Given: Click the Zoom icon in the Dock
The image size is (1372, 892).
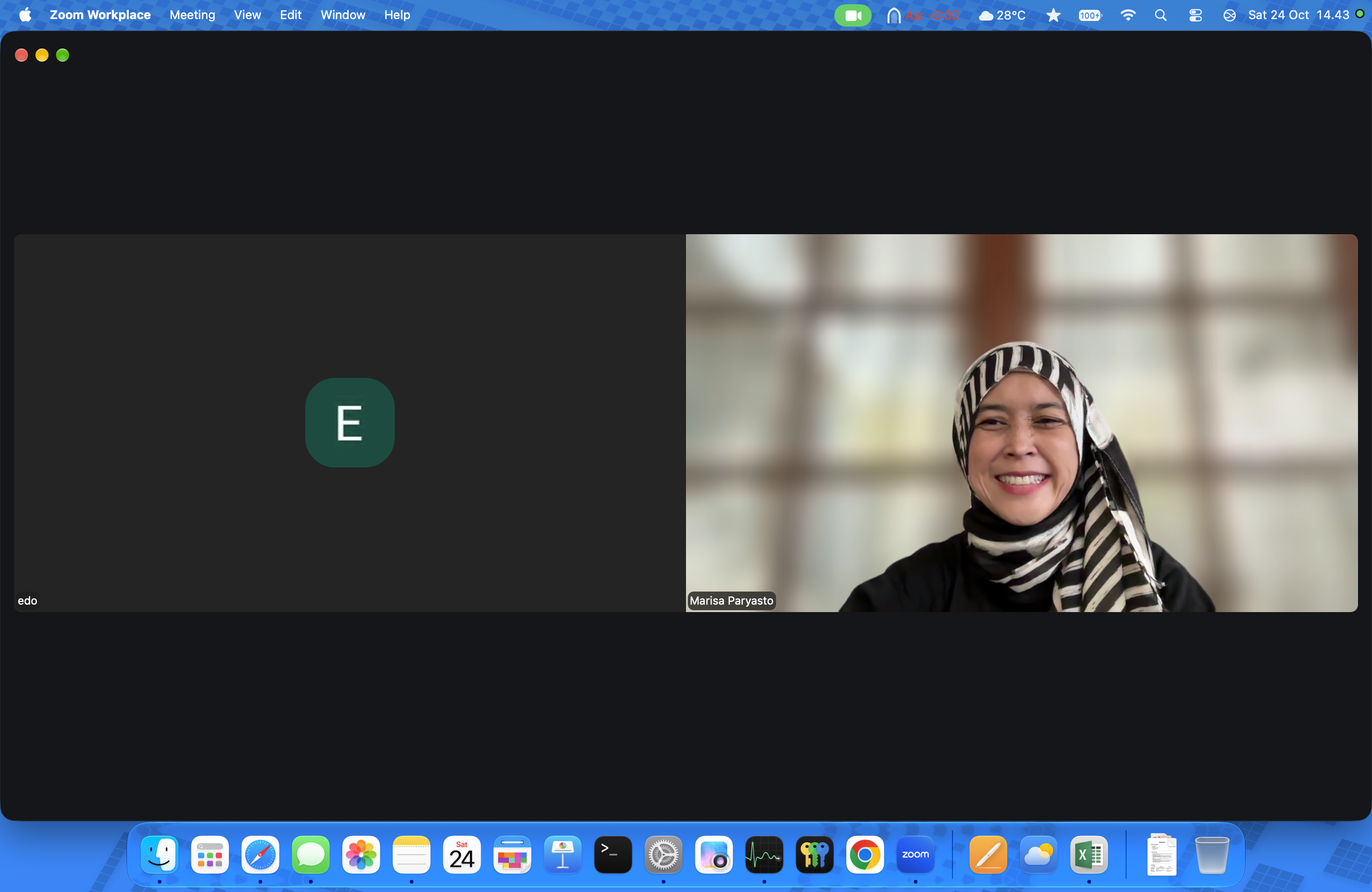Looking at the screenshot, I should tap(916, 854).
